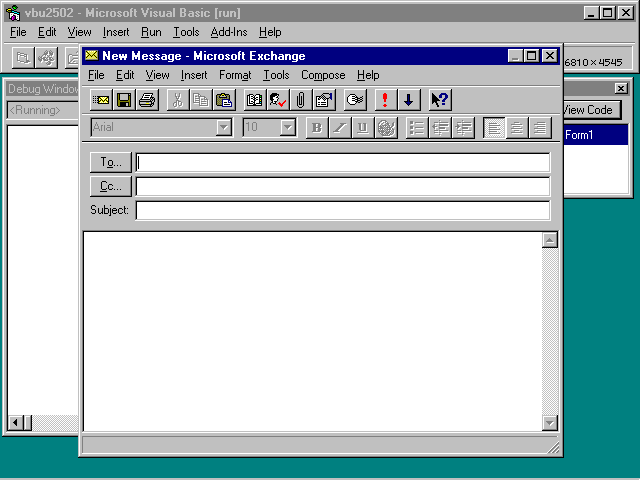Click the Send envelope icon
The width and height of the screenshot is (640, 480).
click(x=101, y=100)
